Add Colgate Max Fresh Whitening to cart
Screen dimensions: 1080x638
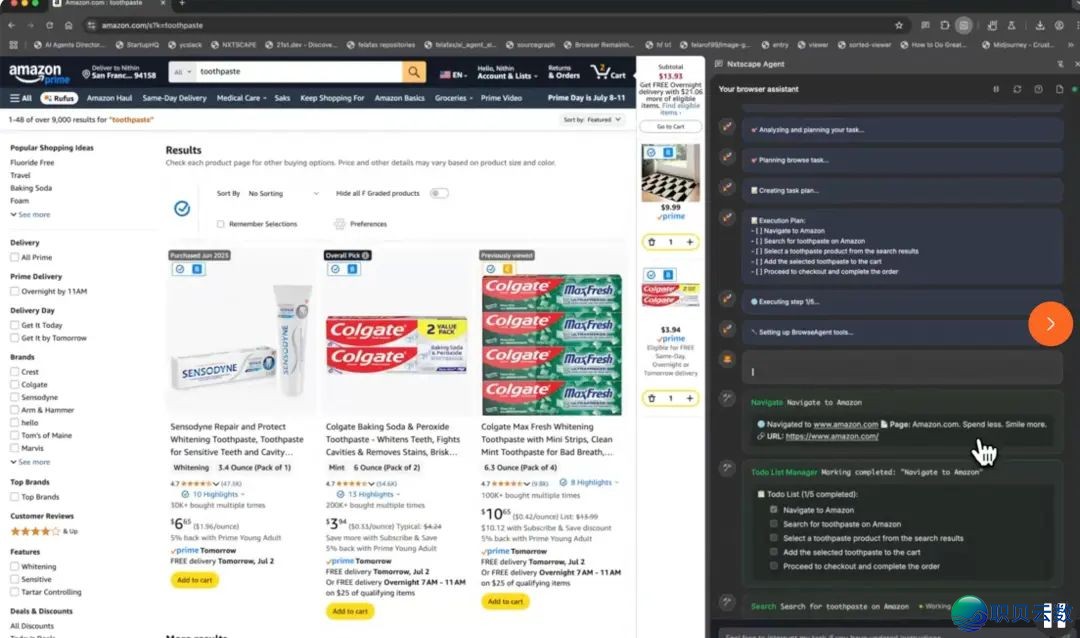505,601
